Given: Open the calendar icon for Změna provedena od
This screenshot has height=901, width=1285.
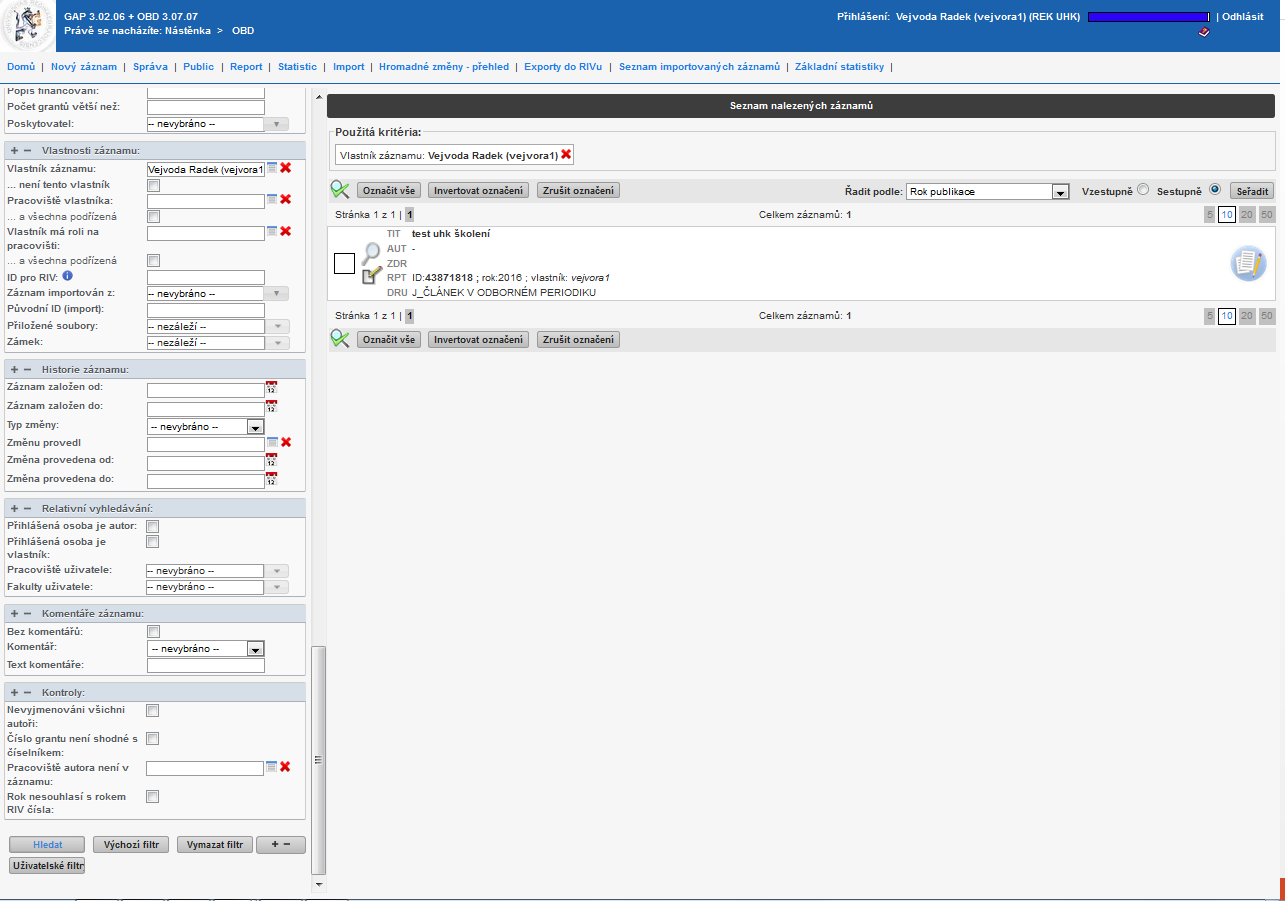Looking at the screenshot, I should tap(271, 461).
